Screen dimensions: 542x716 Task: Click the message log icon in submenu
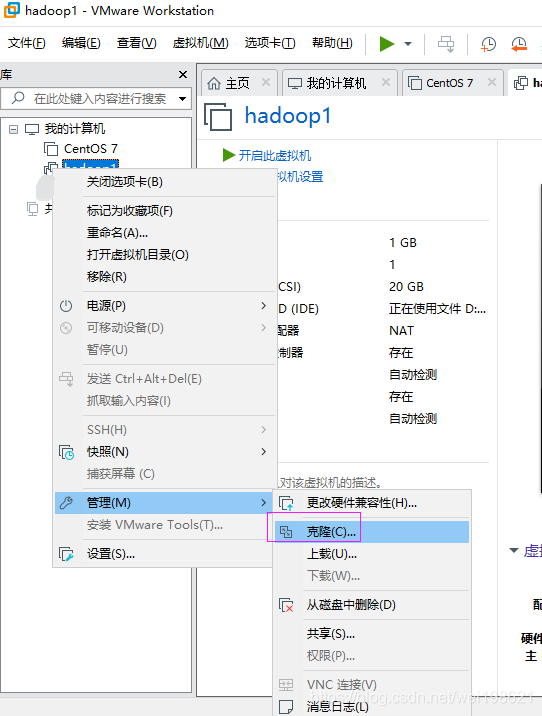(x=286, y=707)
